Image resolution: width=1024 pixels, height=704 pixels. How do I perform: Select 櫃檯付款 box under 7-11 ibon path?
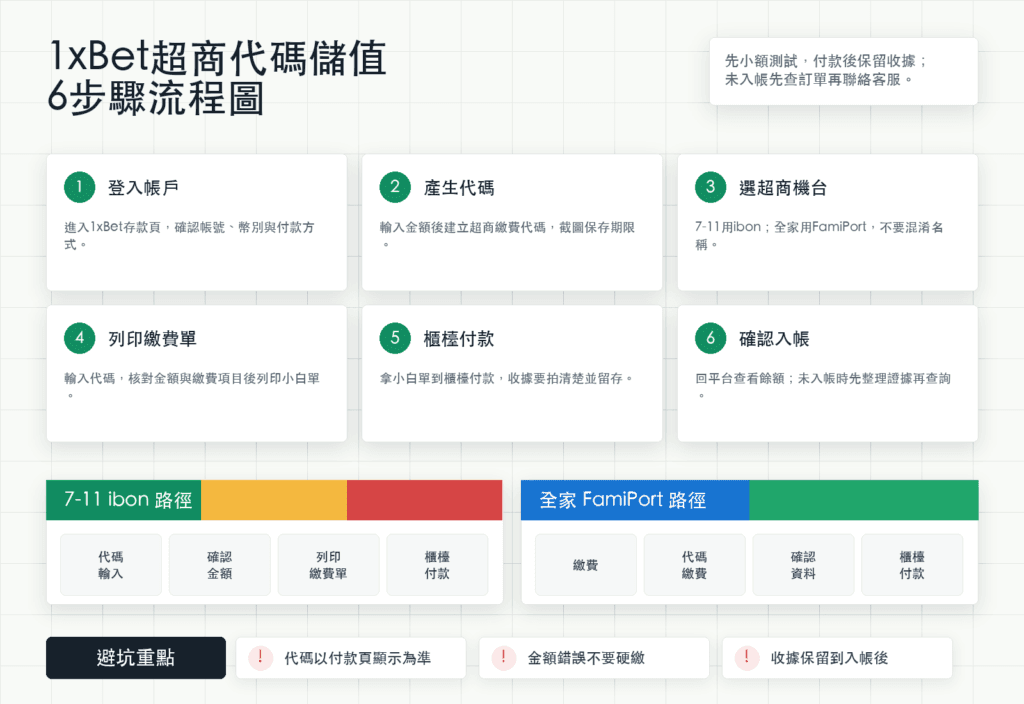point(438,565)
